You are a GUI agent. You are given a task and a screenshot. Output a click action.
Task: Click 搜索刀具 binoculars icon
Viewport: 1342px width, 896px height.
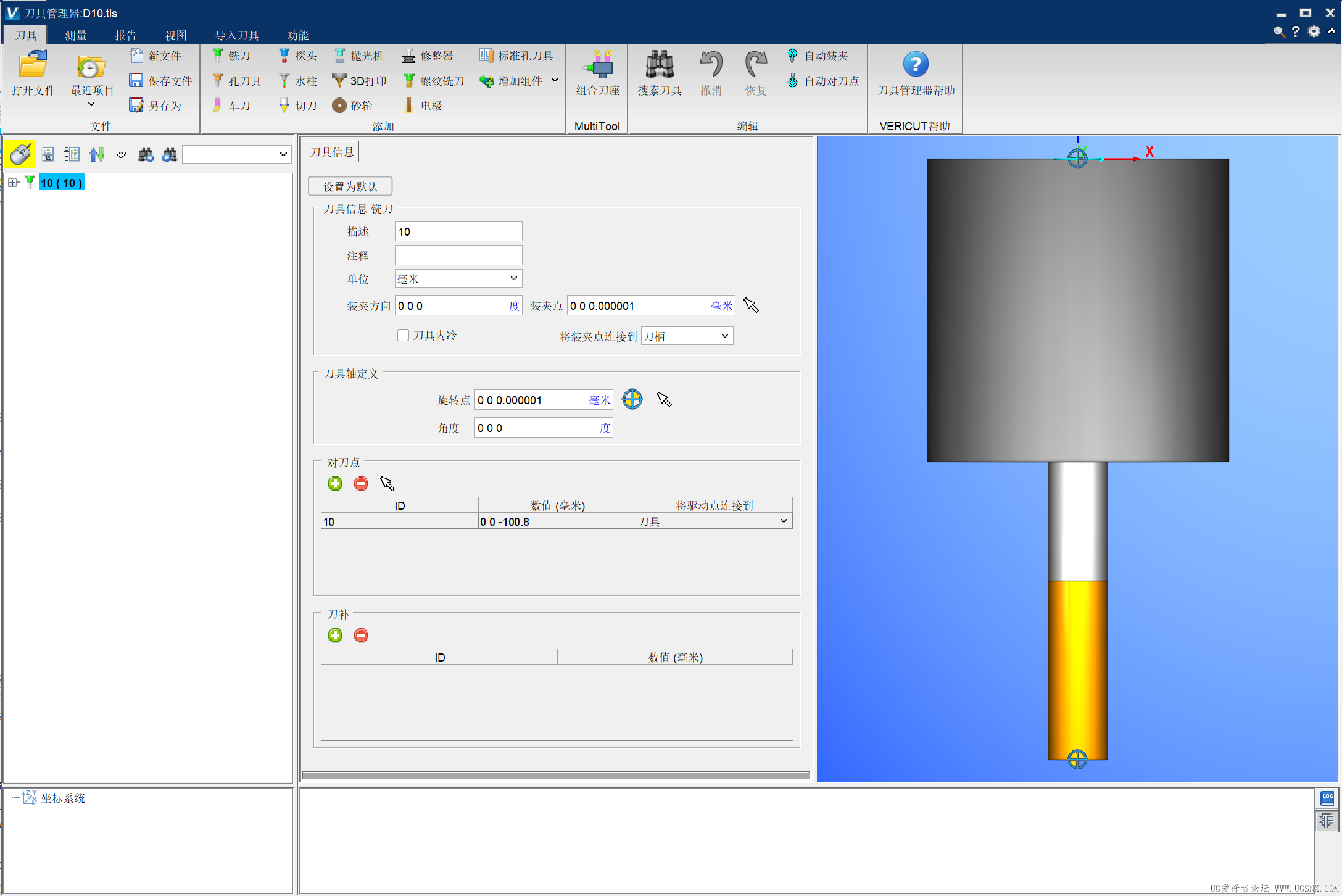coord(659,73)
